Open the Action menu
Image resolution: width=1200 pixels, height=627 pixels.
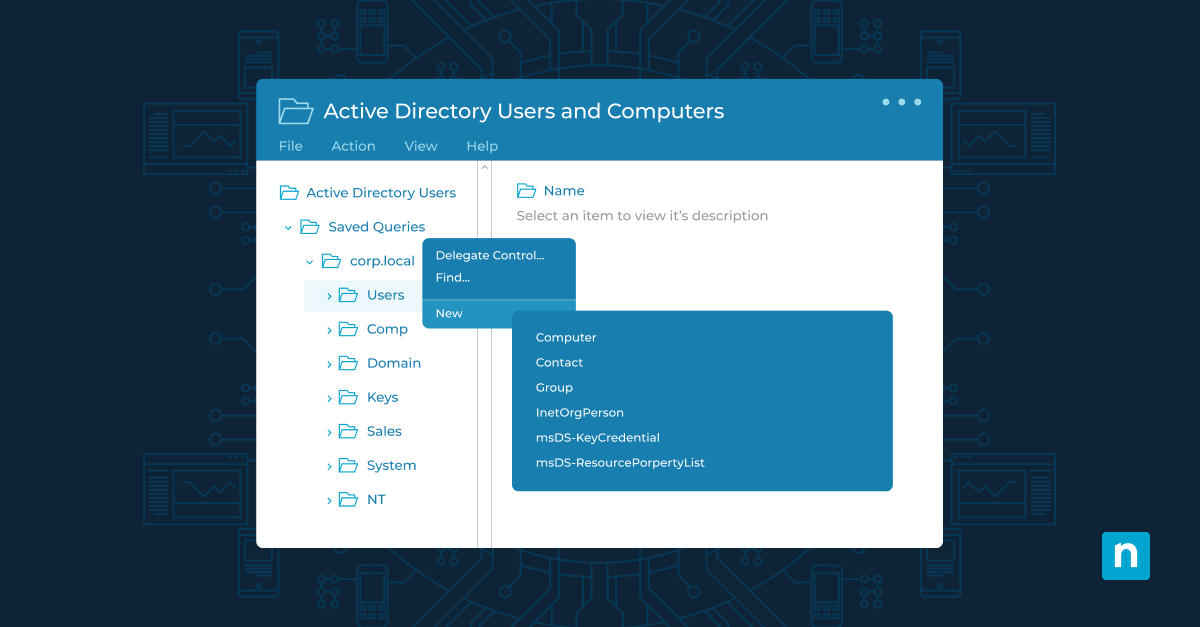pyautogui.click(x=353, y=146)
